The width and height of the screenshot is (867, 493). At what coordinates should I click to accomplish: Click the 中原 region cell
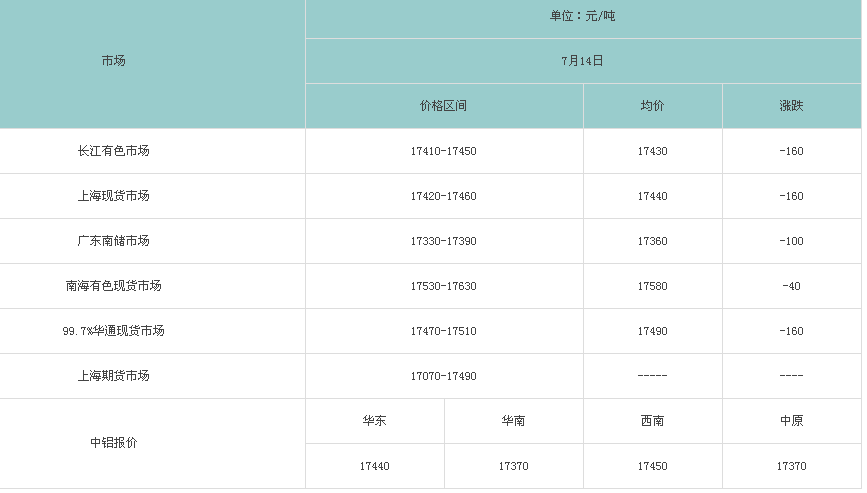791,421
